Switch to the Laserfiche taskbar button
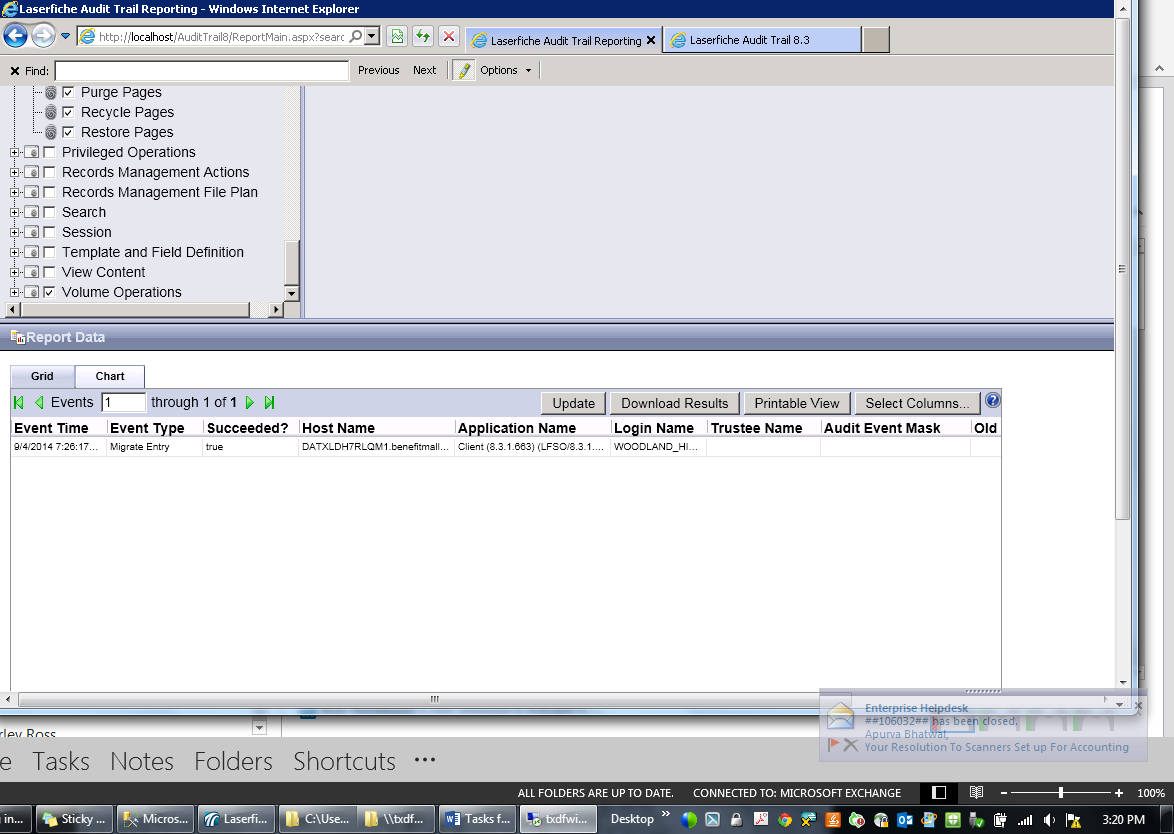The height and width of the screenshot is (834, 1174). [x=236, y=819]
